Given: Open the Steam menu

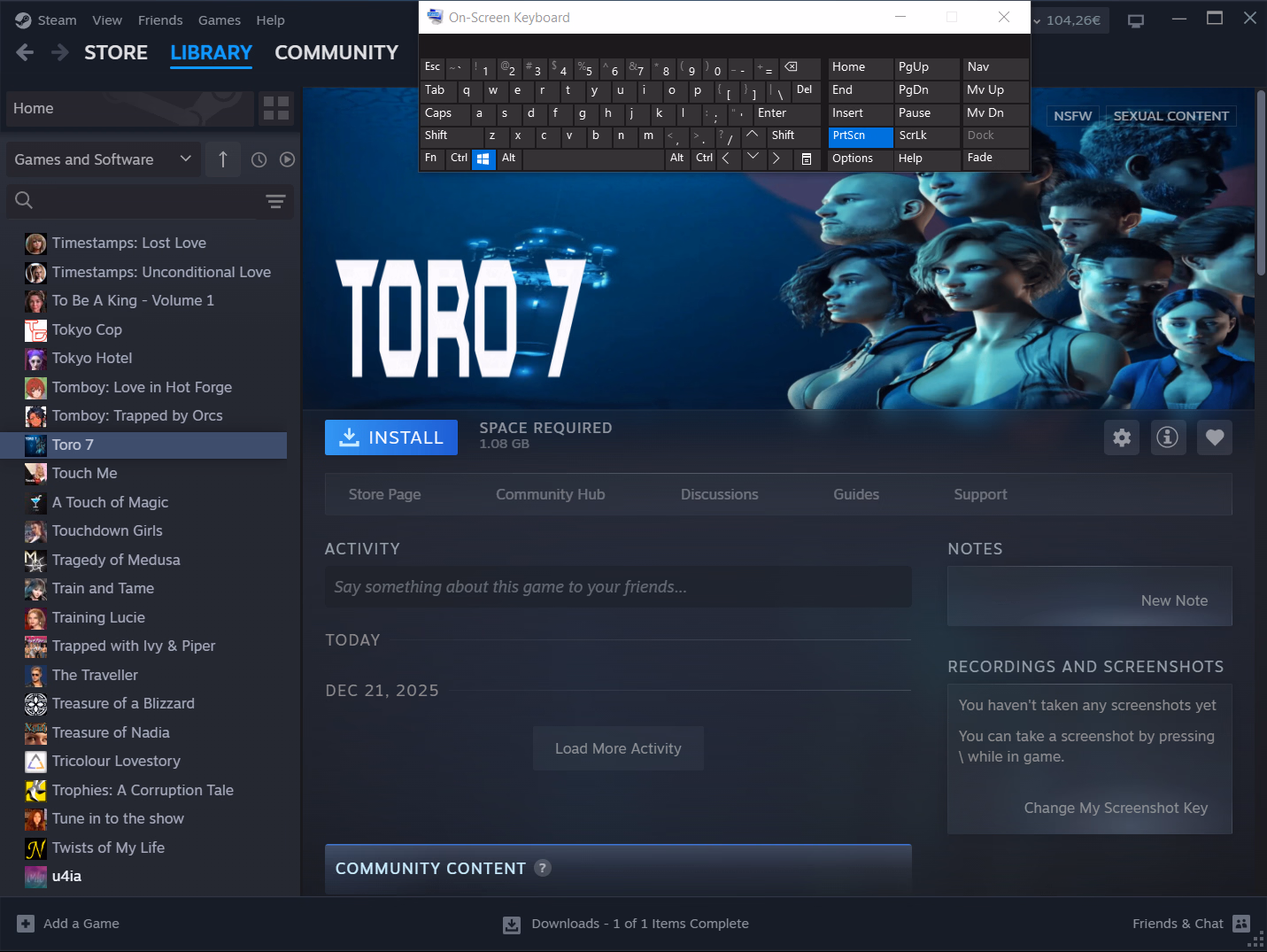Looking at the screenshot, I should [x=57, y=19].
